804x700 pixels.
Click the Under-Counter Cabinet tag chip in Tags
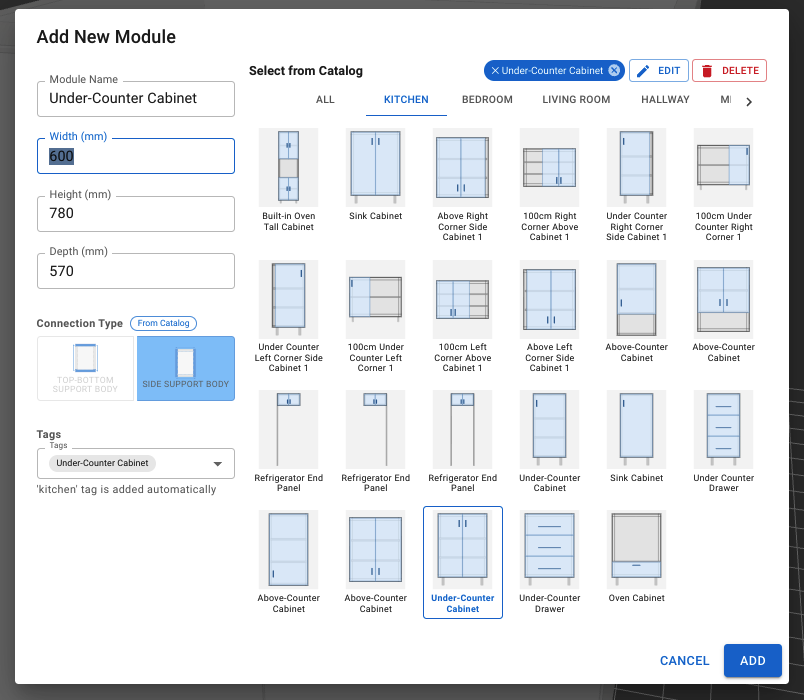coord(102,463)
